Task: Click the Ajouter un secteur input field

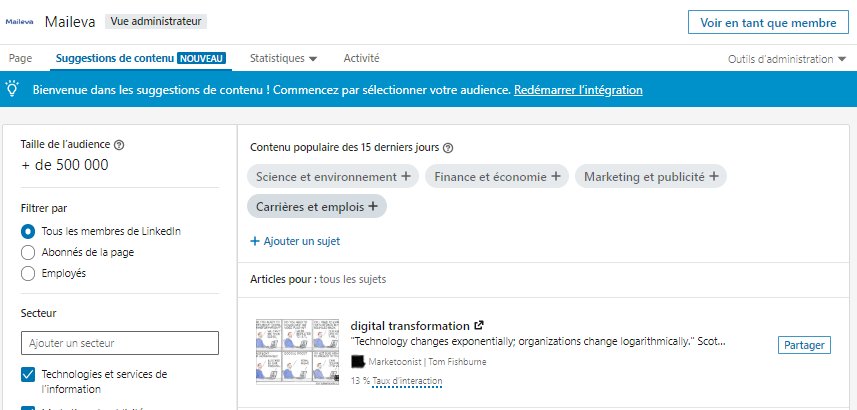Action: coord(120,343)
